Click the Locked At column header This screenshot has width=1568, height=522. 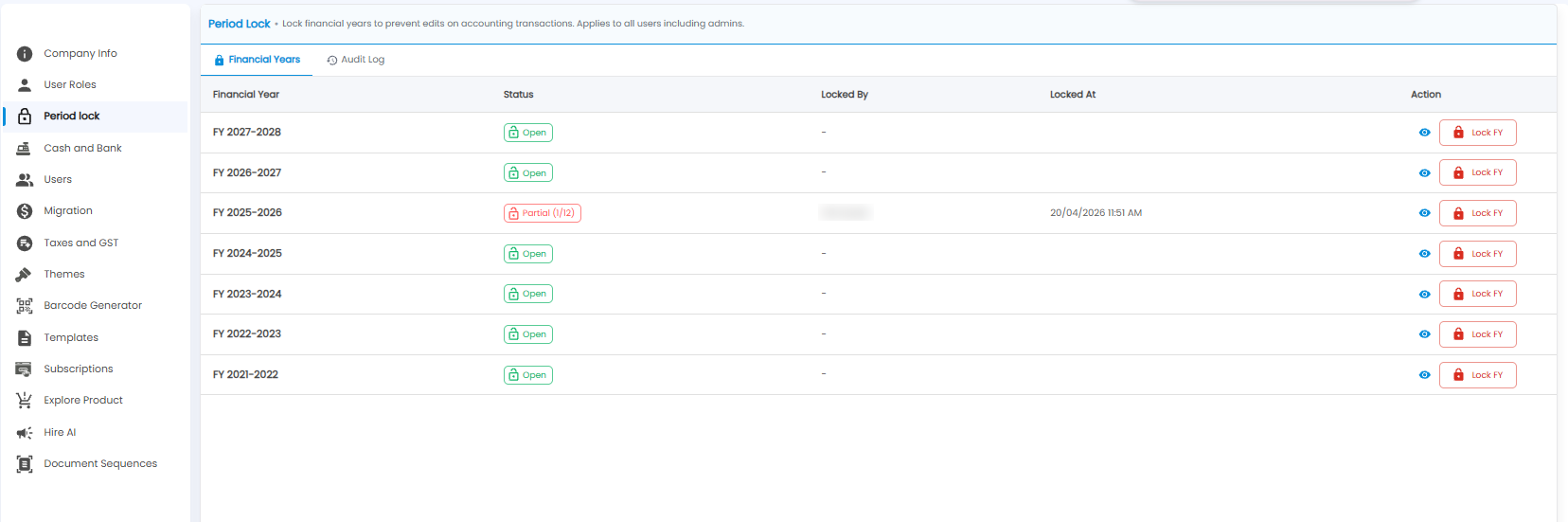click(1073, 95)
